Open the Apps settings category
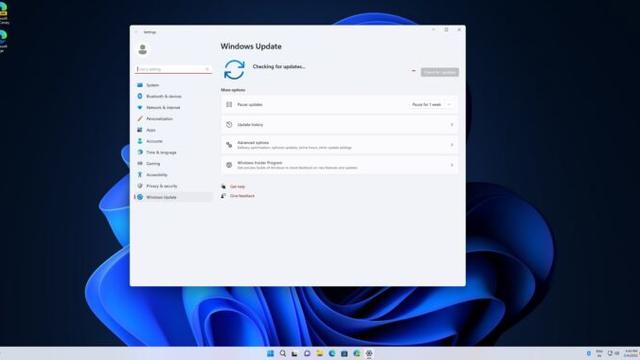640x360 pixels. point(173,130)
